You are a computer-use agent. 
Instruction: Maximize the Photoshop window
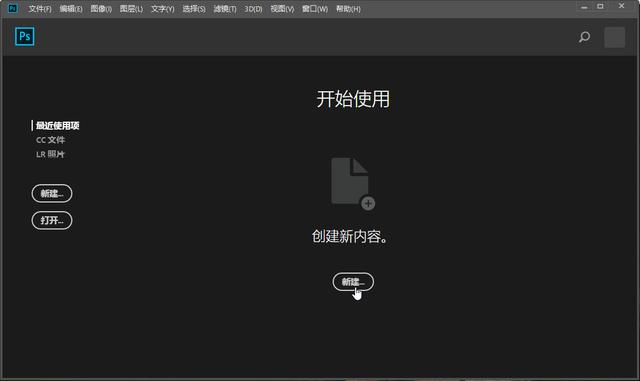click(600, 7)
